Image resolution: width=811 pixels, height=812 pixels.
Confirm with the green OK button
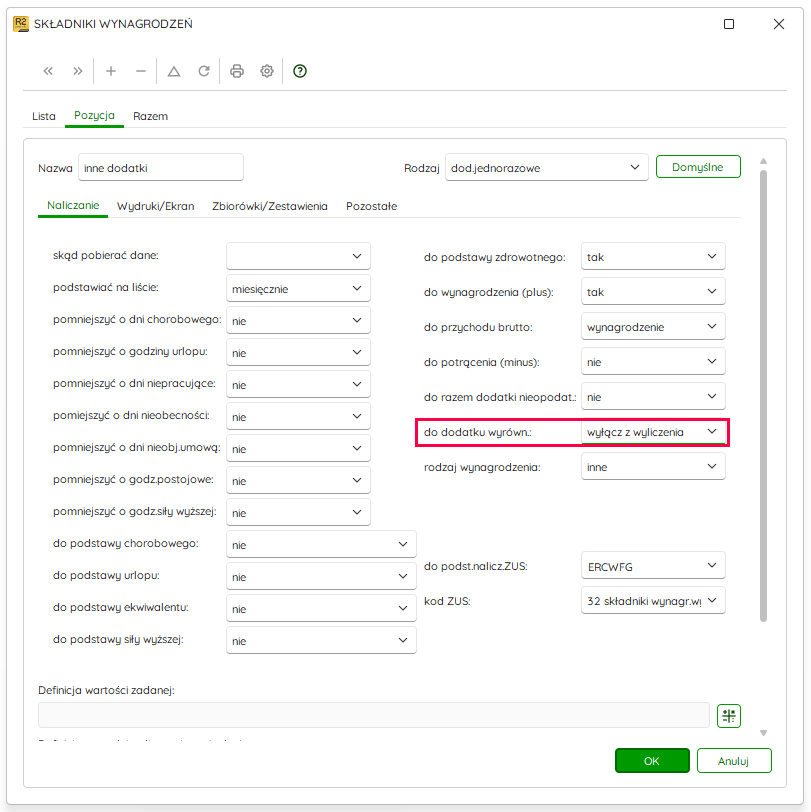click(652, 761)
